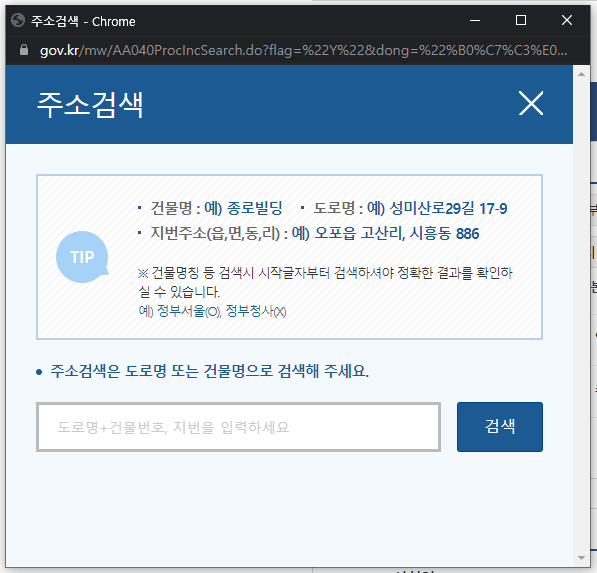Click the 검색 search button
The height and width of the screenshot is (573, 597).
tap(500, 427)
